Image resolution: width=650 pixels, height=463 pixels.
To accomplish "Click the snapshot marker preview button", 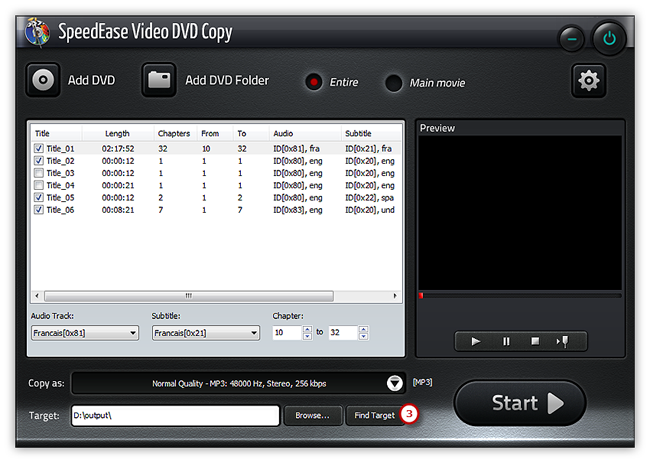I will [x=563, y=341].
